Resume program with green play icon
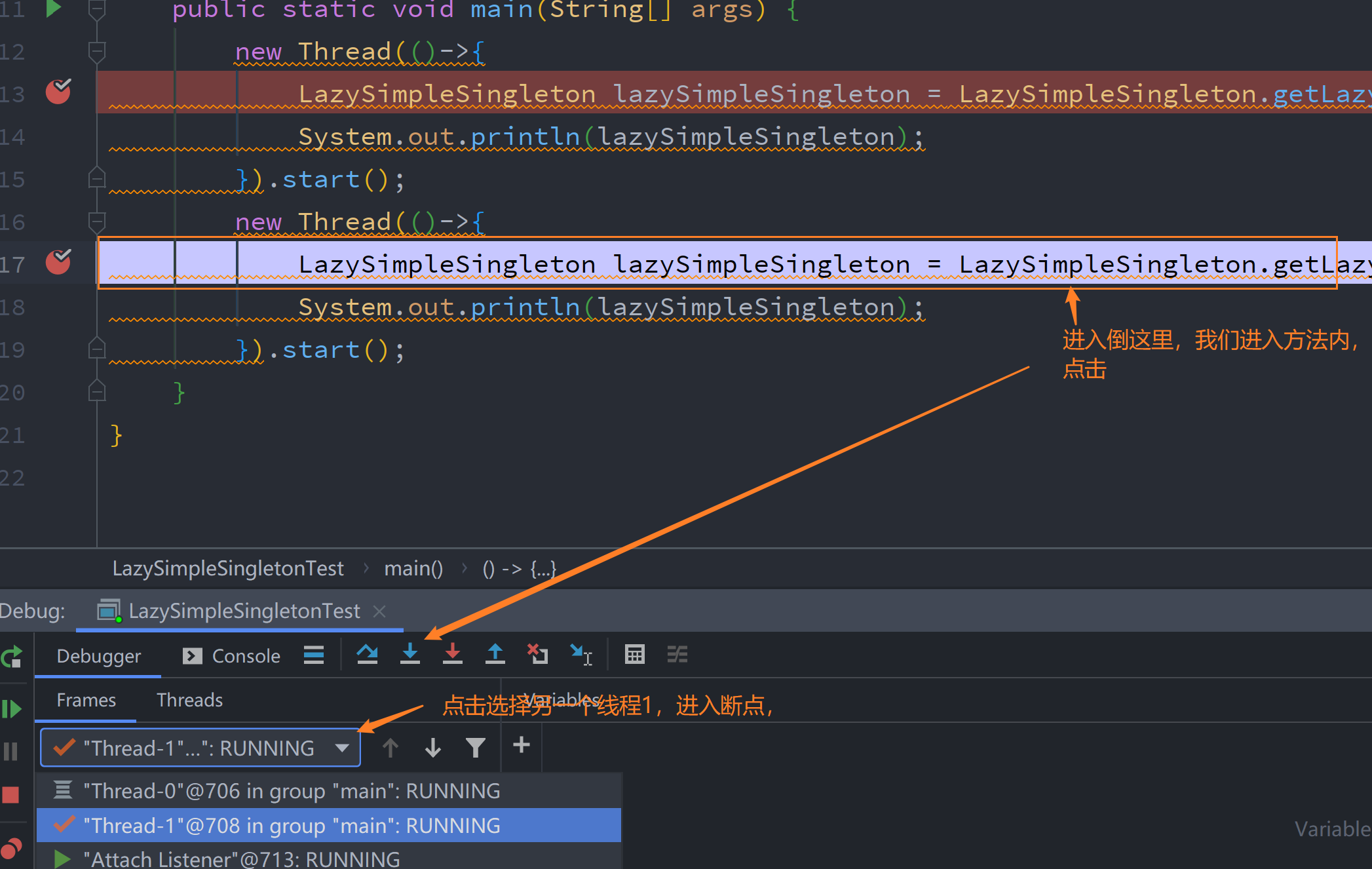 12,708
